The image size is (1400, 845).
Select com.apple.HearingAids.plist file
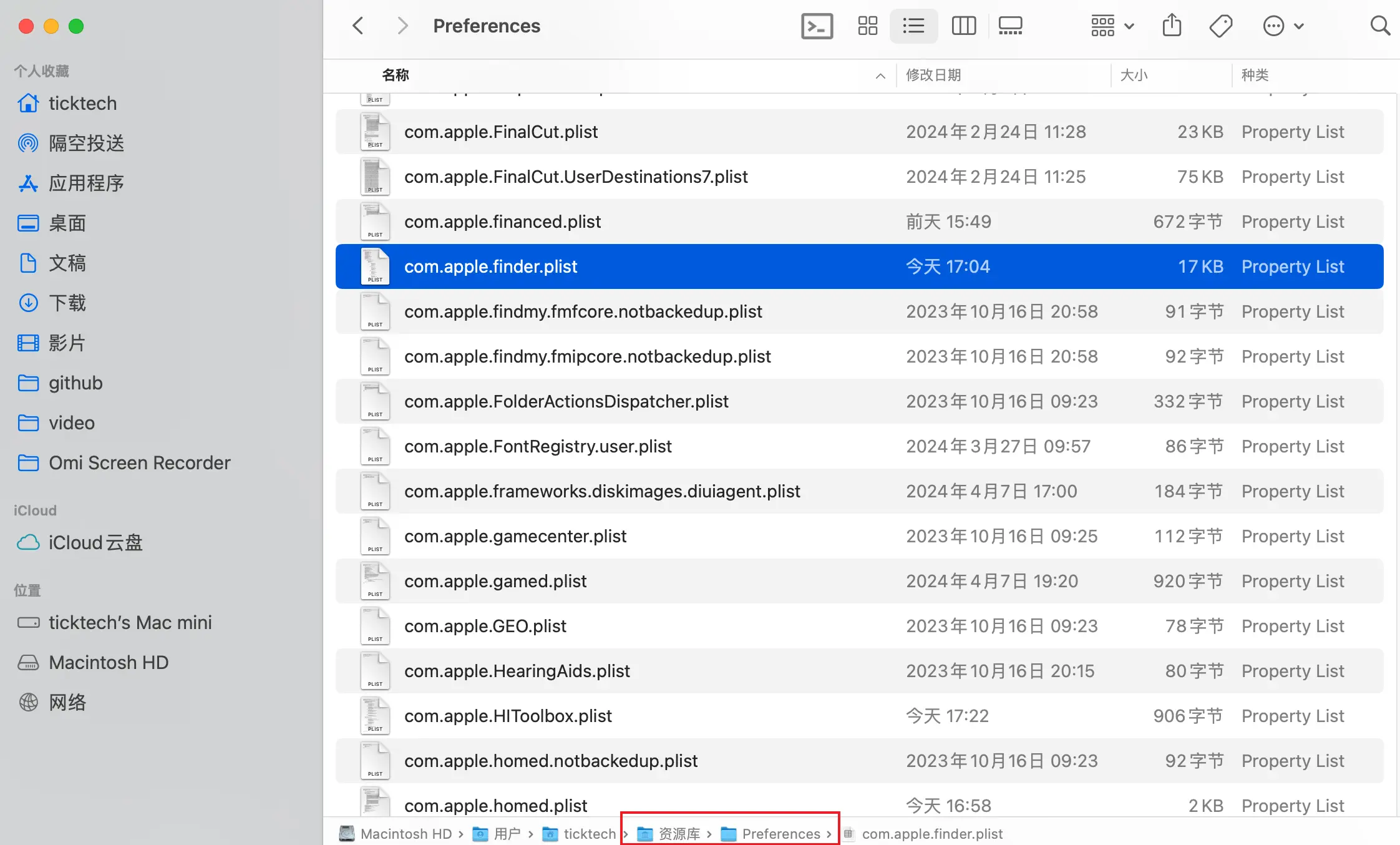pos(860,671)
